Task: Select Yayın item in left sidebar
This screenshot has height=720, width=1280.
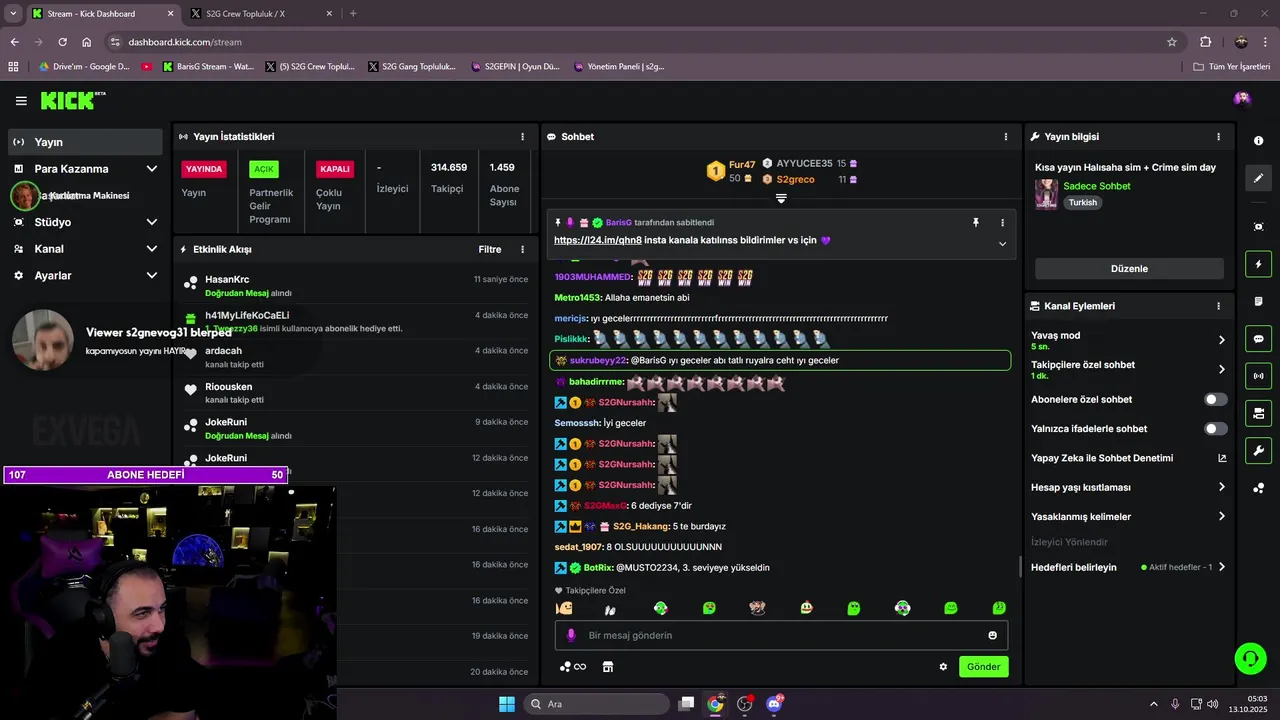Action: coord(86,142)
